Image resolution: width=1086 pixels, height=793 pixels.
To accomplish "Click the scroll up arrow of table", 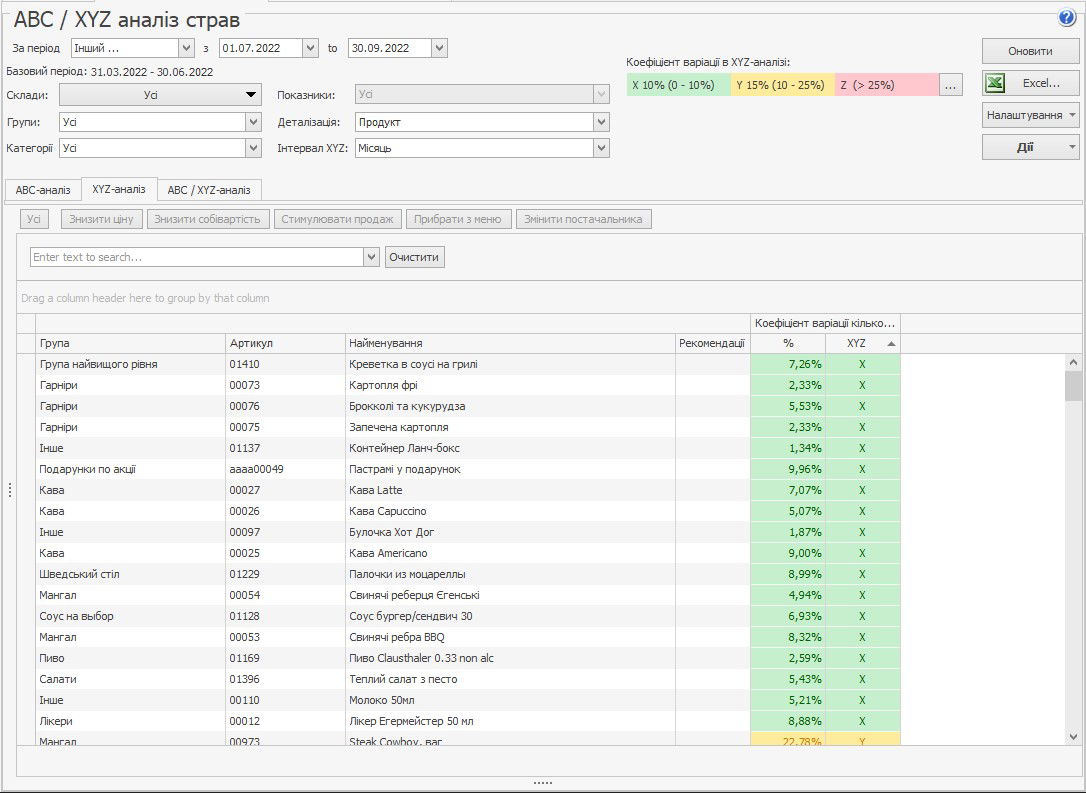I will point(1073,362).
